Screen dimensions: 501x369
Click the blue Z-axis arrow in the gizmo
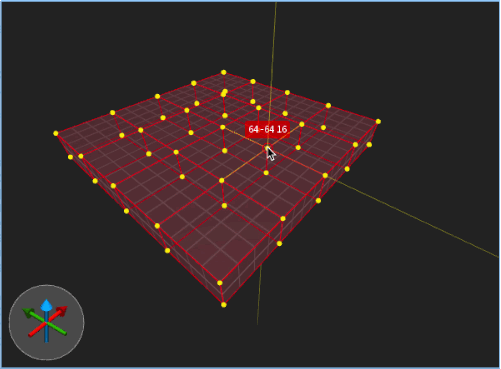tap(46, 306)
